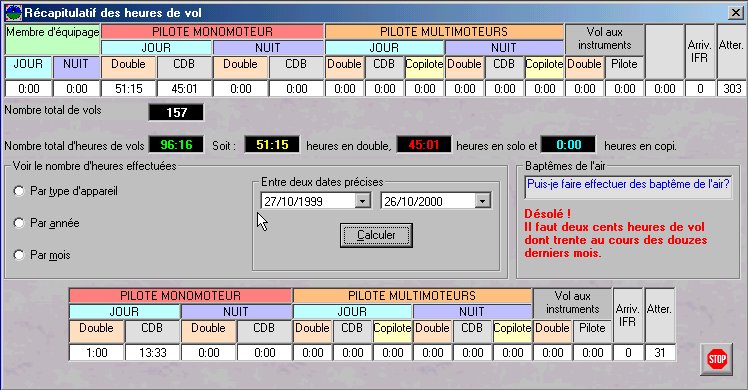
Task: Close the Récapitulatif des heures de vol window
Action: click(736, 13)
